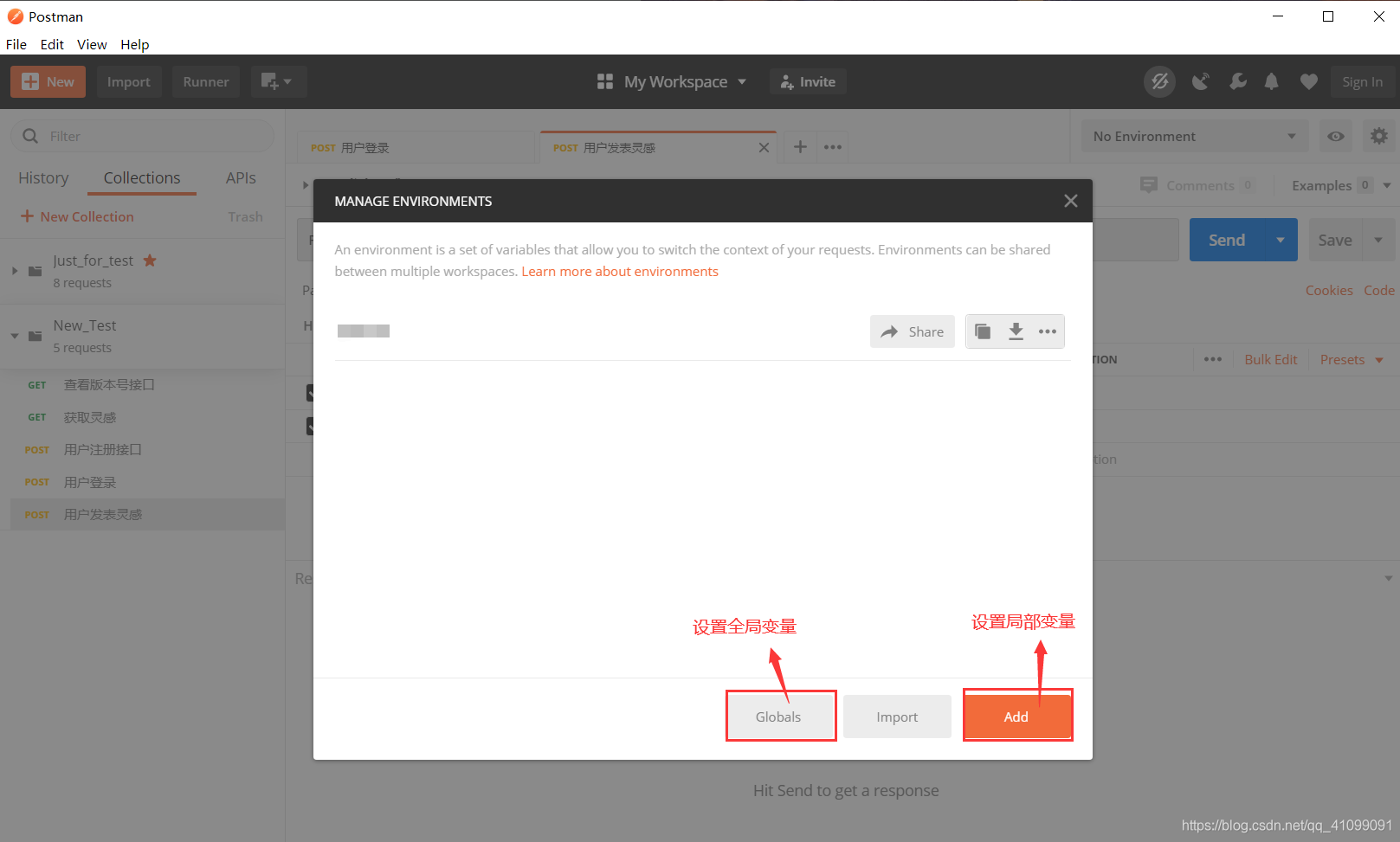The height and width of the screenshot is (842, 1400).
Task: Open the satellite capture requests icon
Action: point(1200,81)
